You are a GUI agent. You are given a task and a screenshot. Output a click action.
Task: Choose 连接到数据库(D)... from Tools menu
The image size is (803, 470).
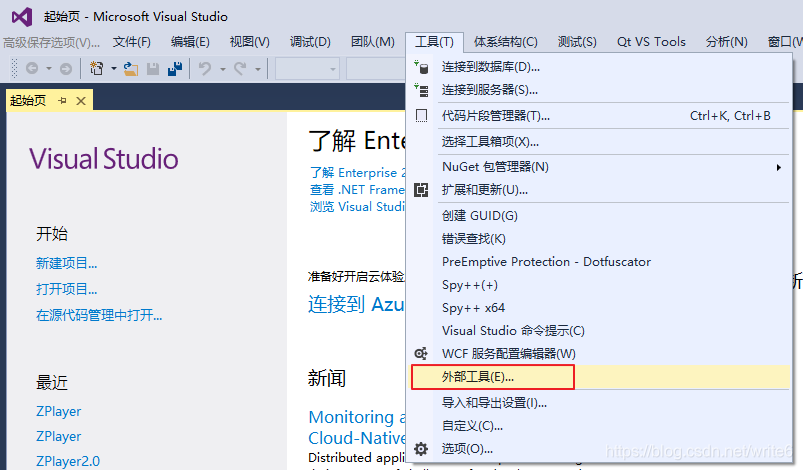pos(599,67)
